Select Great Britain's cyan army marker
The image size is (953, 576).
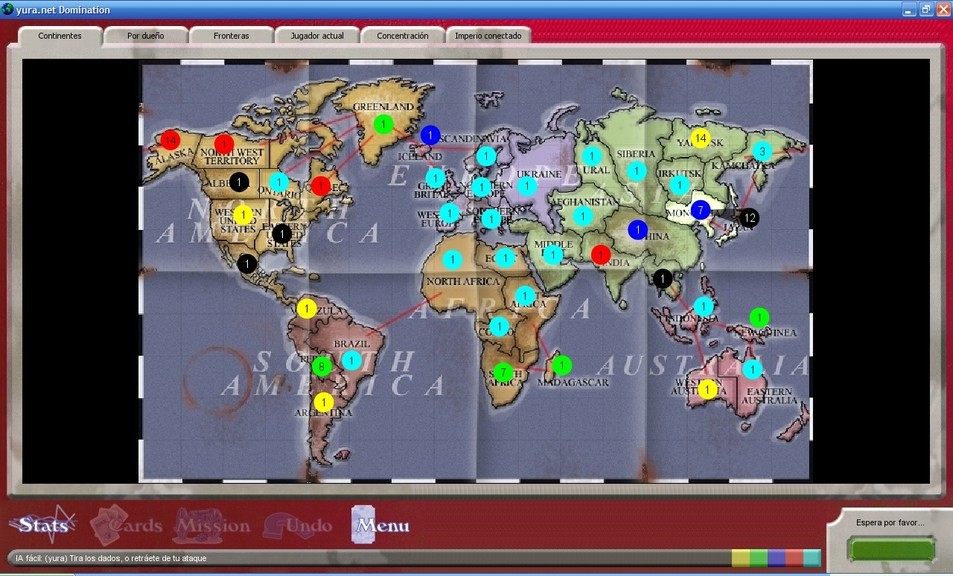point(435,178)
